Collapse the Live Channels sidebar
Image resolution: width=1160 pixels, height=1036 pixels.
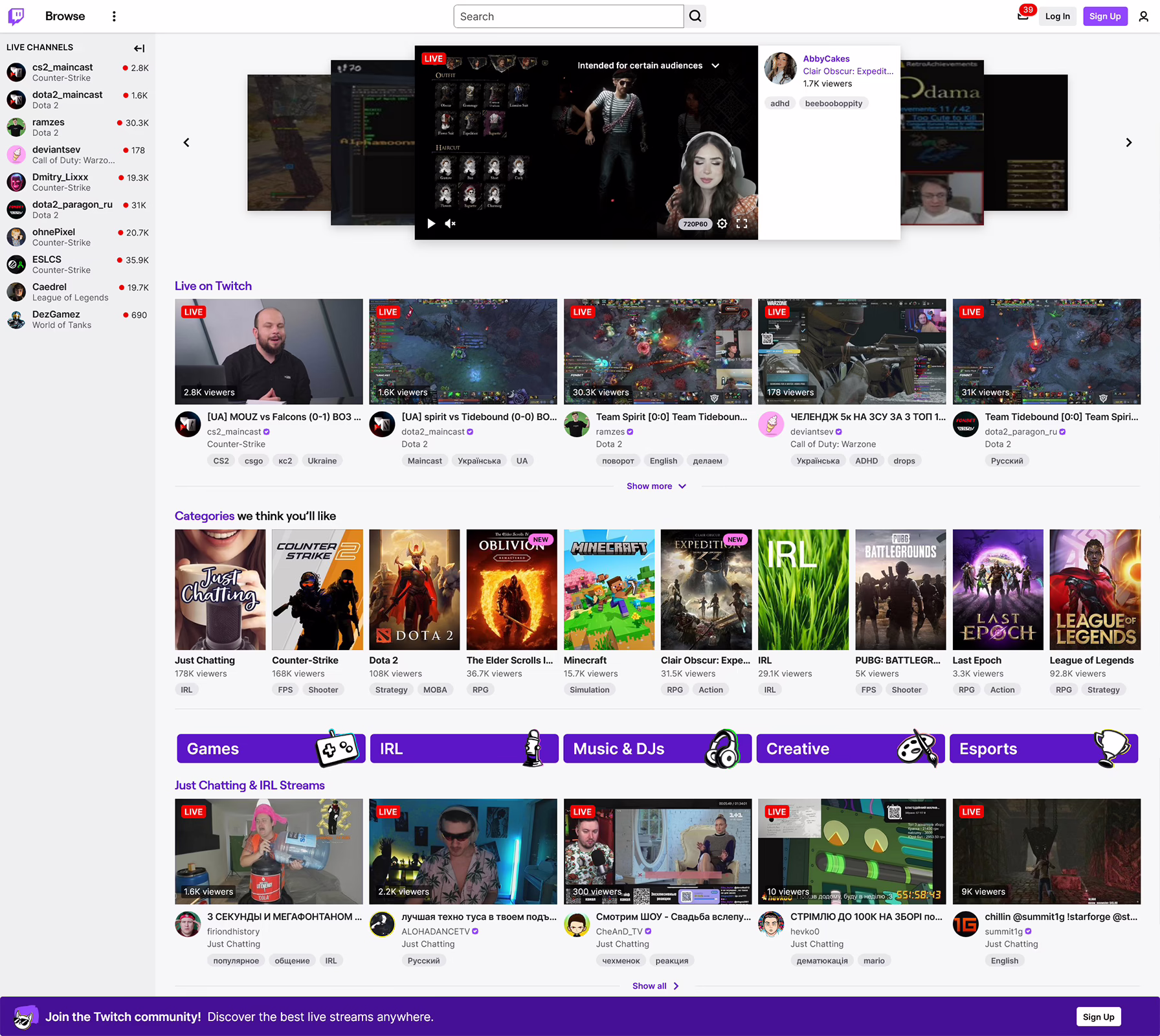click(x=139, y=48)
